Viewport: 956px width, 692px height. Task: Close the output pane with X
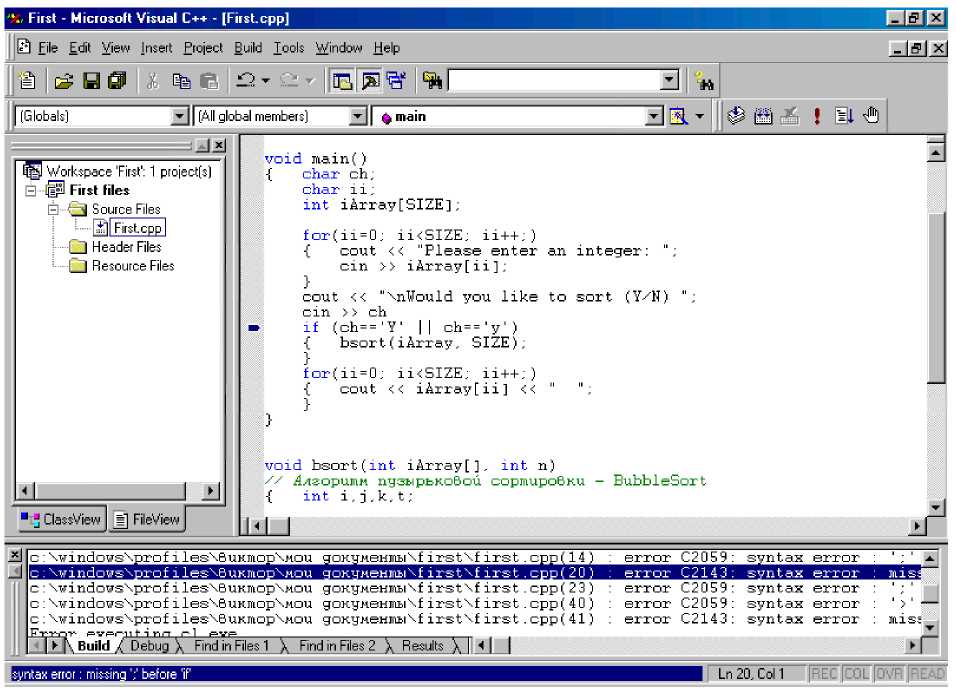16,555
